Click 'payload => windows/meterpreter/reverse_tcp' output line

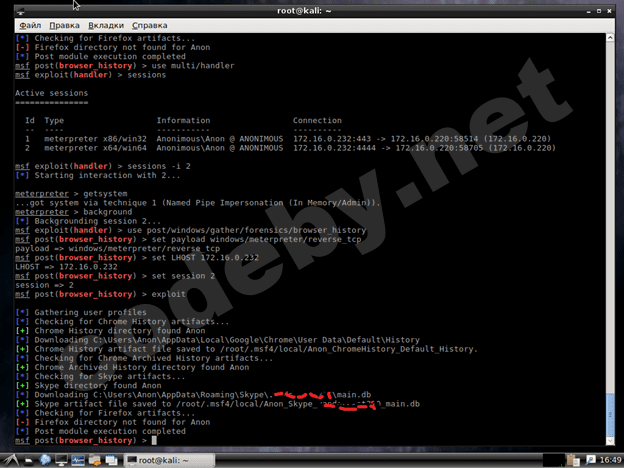click(117, 249)
